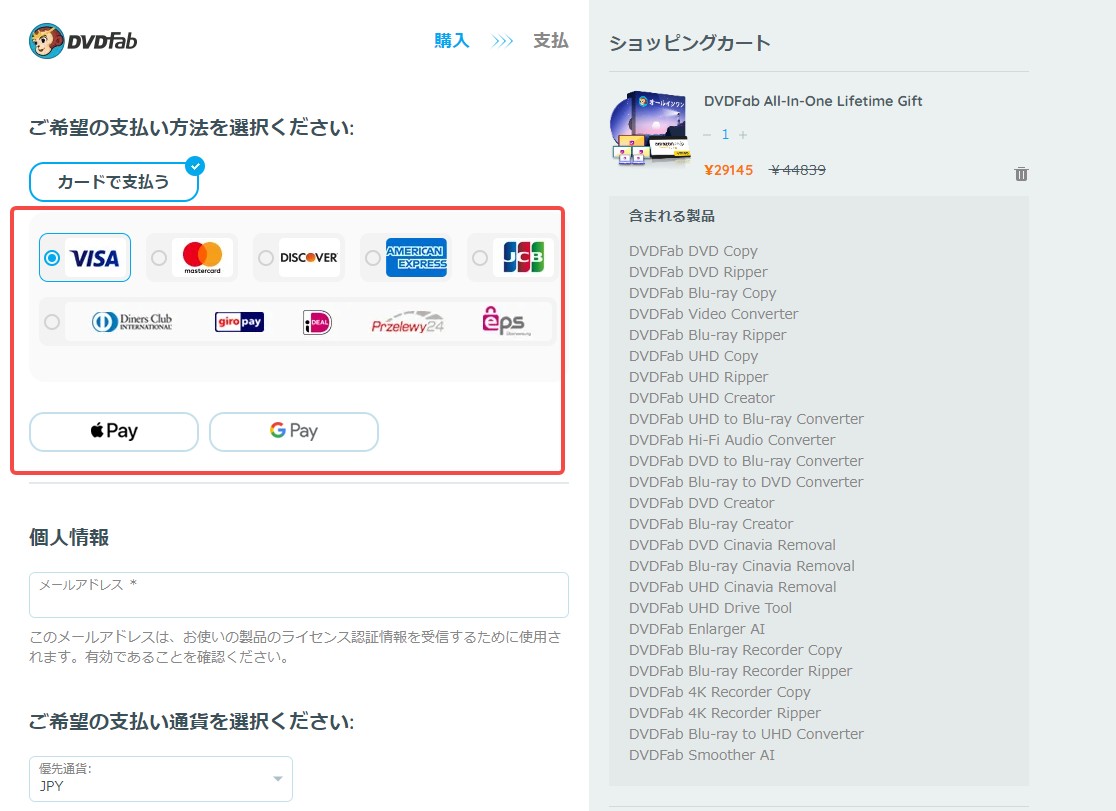
Task: Toggle the VISA radio button
Action: (52, 258)
